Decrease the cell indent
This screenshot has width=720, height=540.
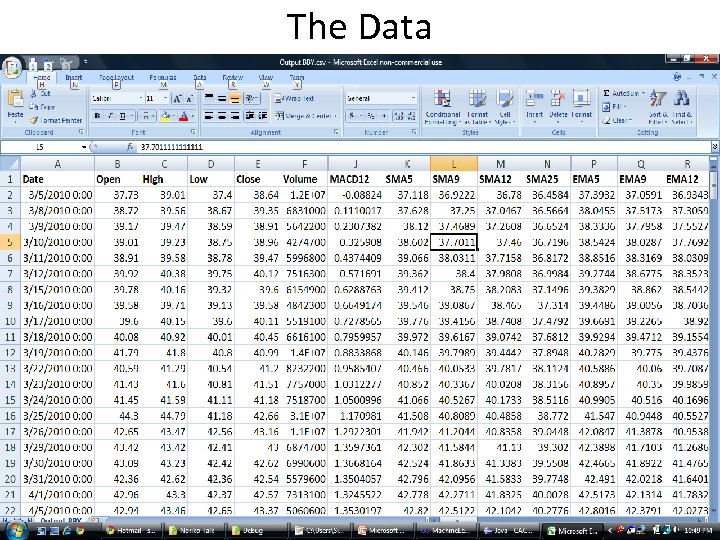pyautogui.click(x=250, y=116)
